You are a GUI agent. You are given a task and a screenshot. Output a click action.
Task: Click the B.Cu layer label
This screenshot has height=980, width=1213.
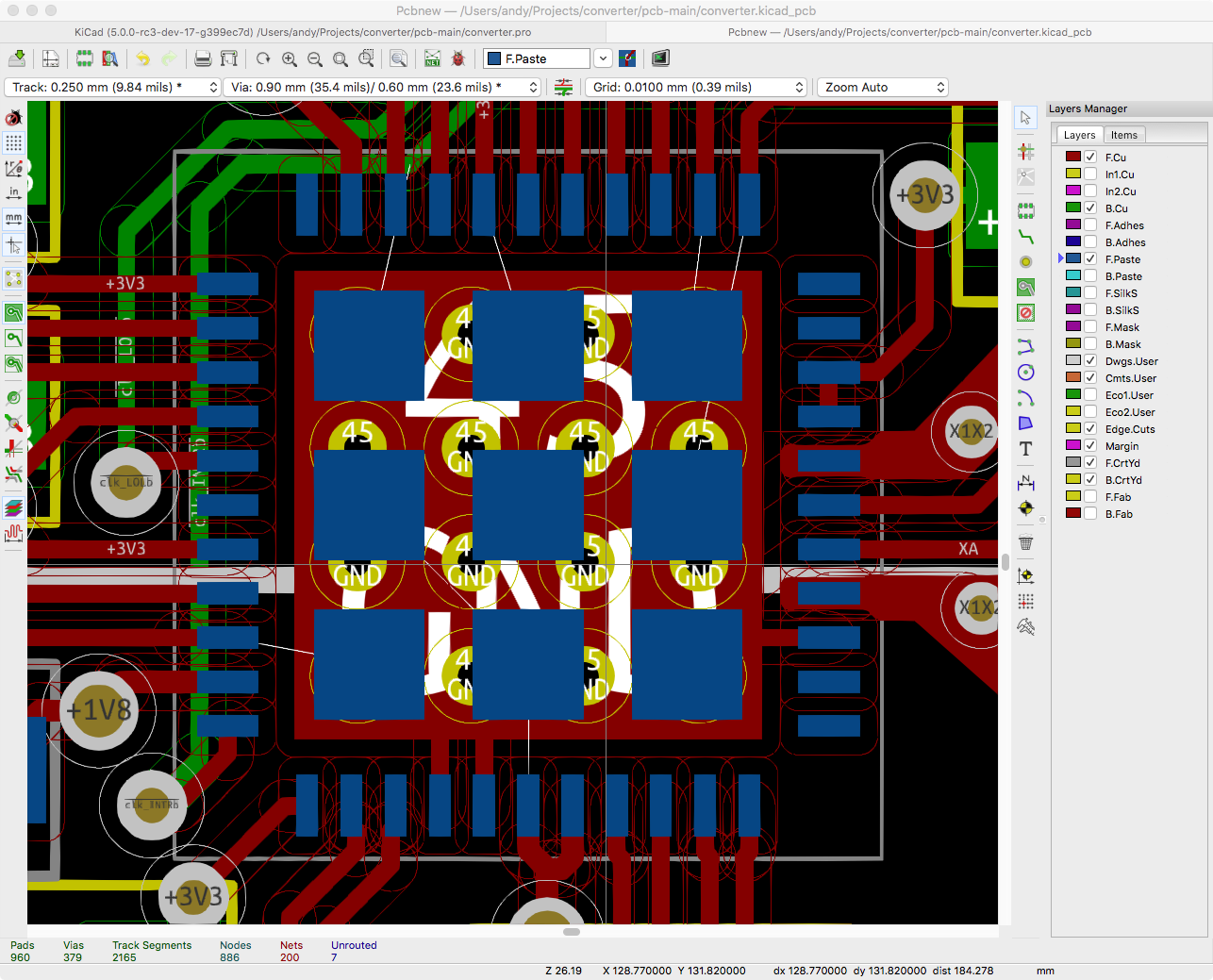coord(1116,208)
